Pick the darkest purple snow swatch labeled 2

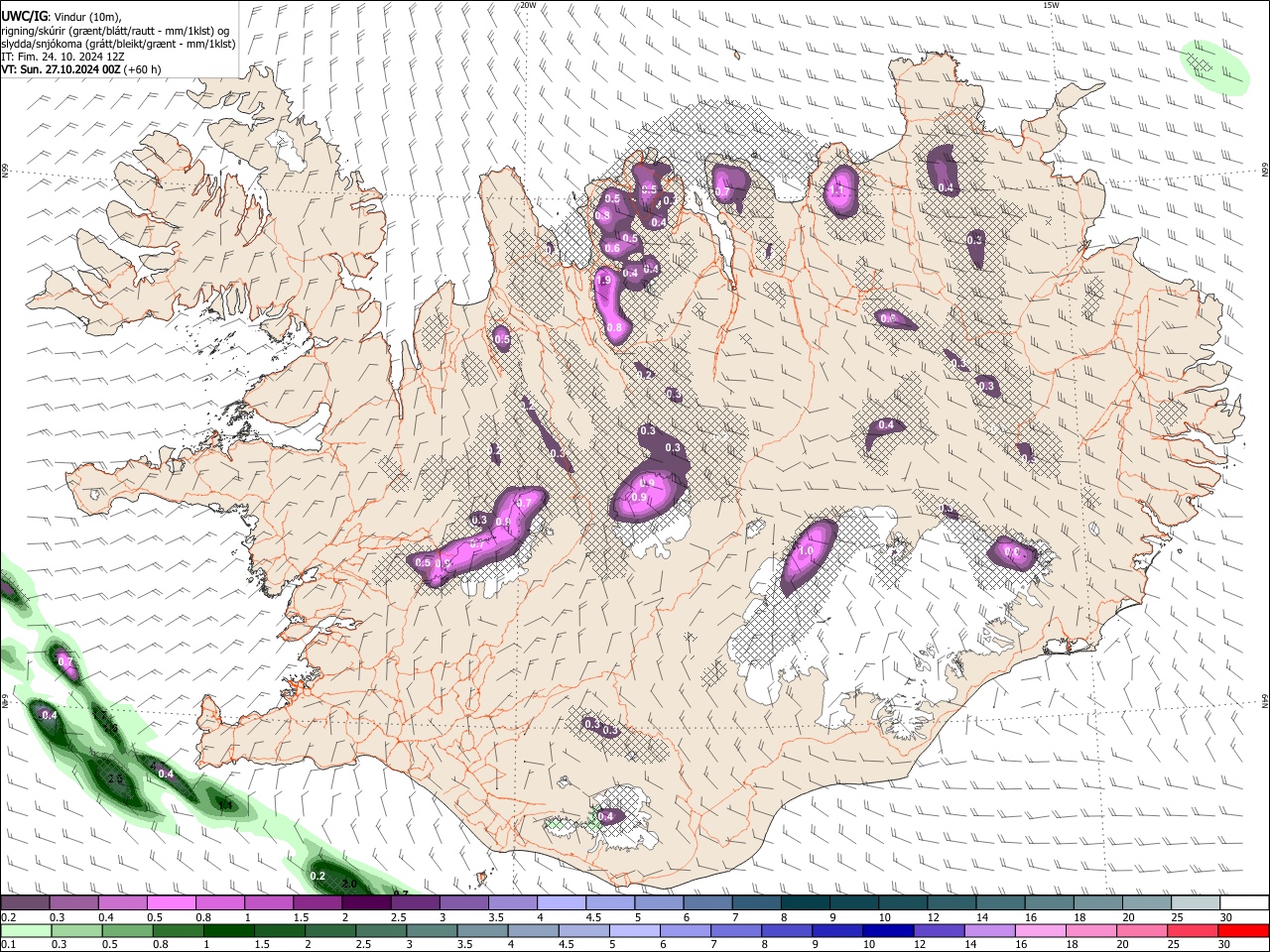pyautogui.click(x=365, y=903)
